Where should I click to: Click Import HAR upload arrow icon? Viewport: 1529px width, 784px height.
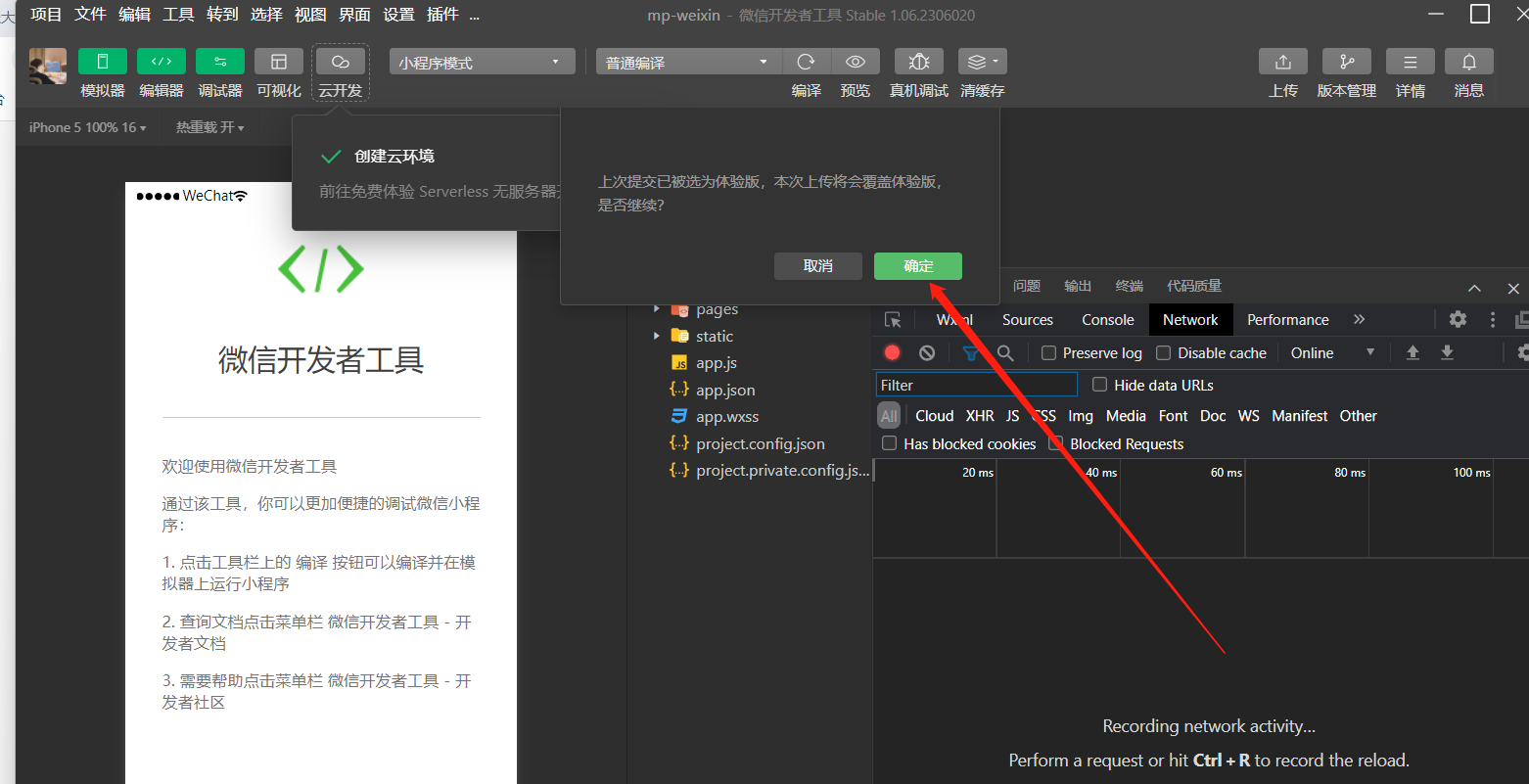click(x=1413, y=352)
